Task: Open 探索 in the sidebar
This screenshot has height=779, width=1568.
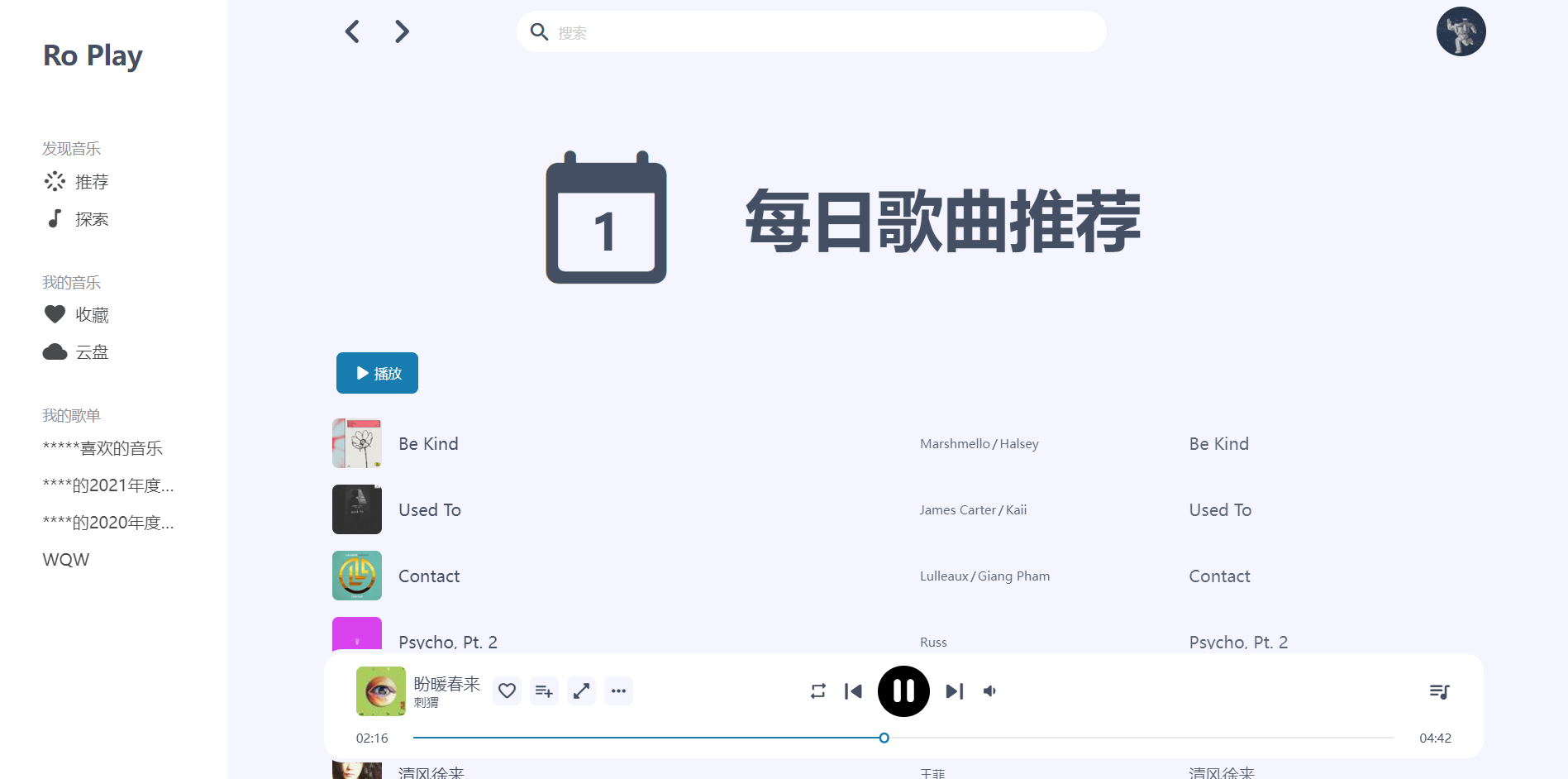Action: point(76,219)
